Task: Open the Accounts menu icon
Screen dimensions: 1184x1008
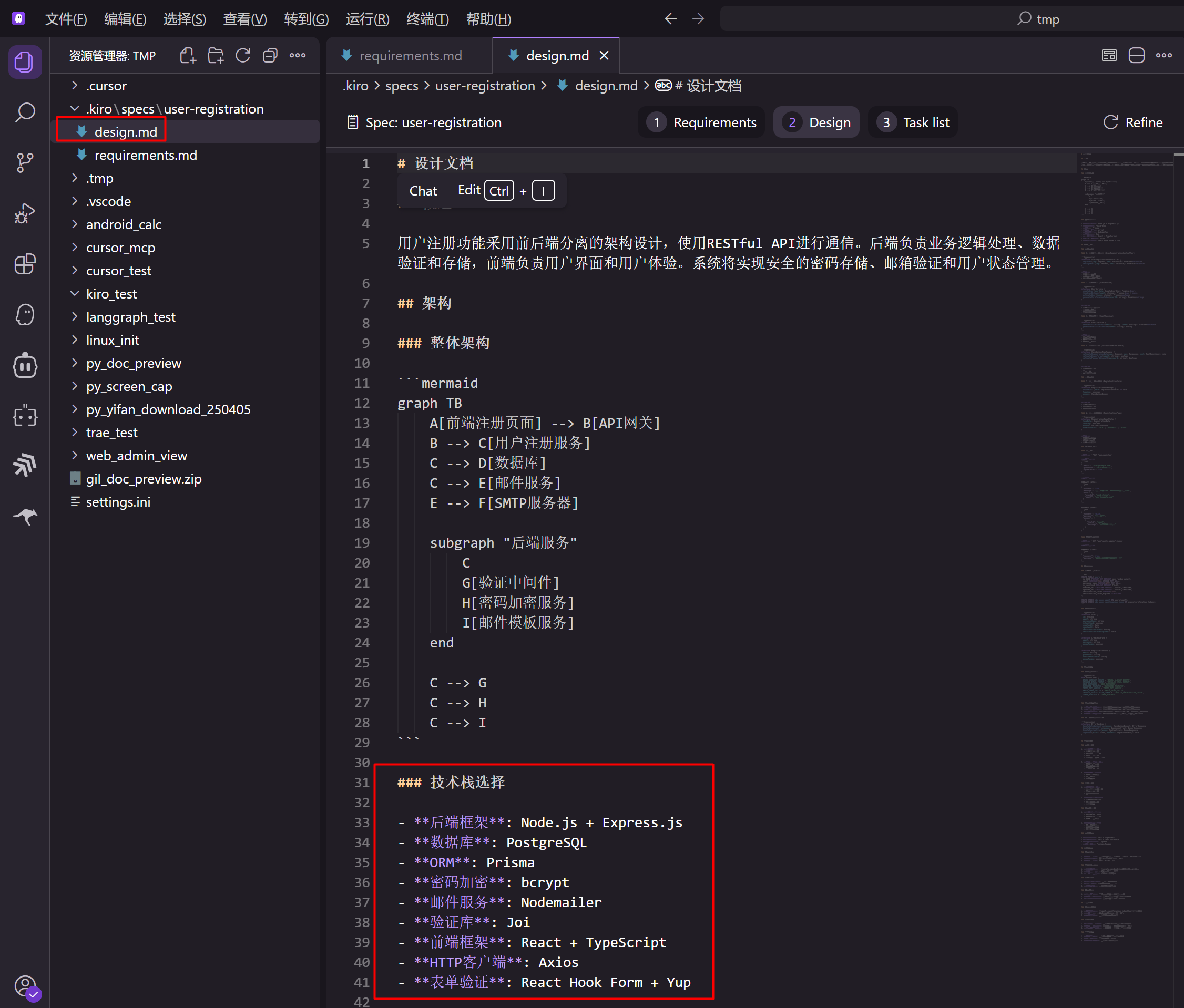Action: [x=26, y=986]
